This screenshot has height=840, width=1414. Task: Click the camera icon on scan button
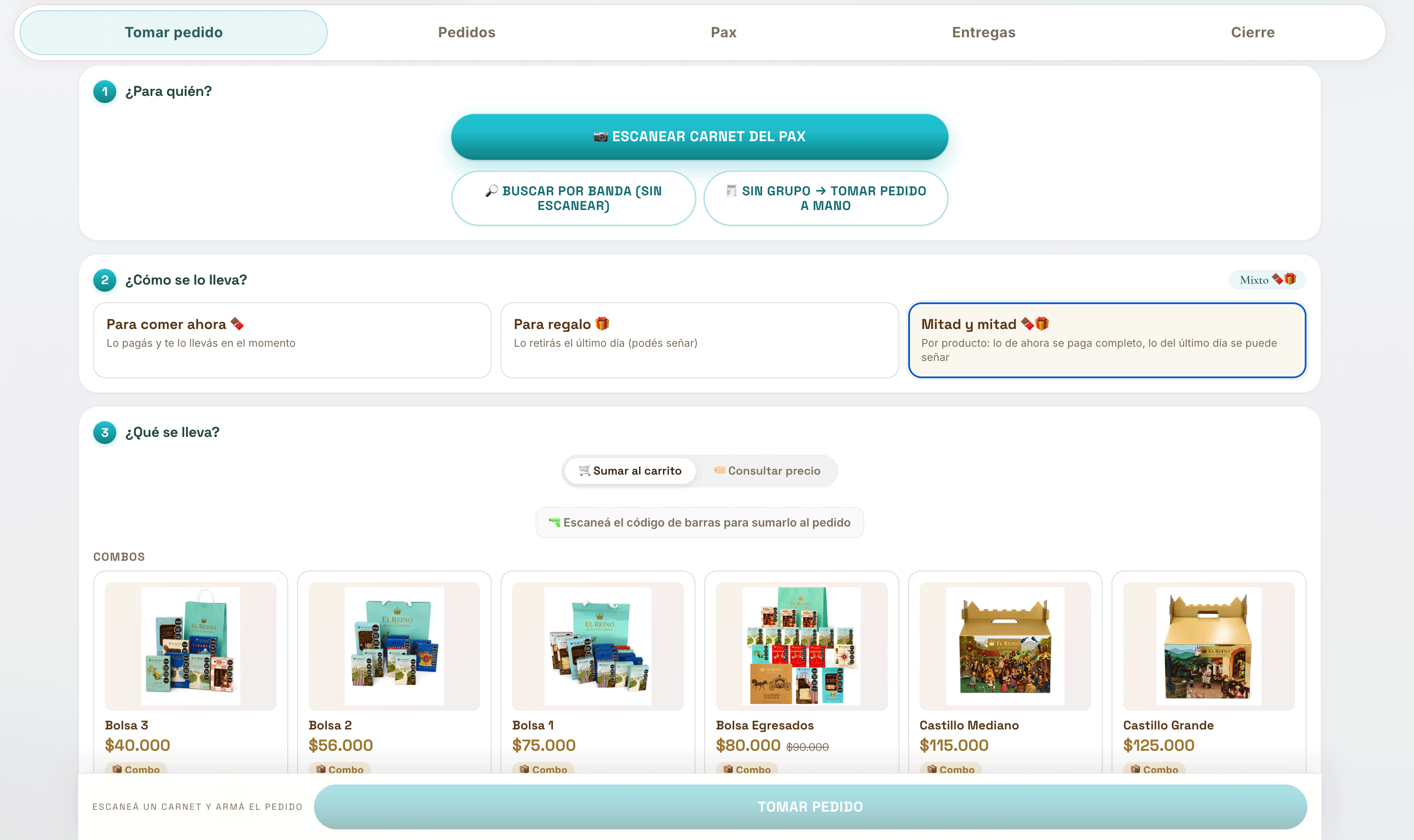pos(600,136)
